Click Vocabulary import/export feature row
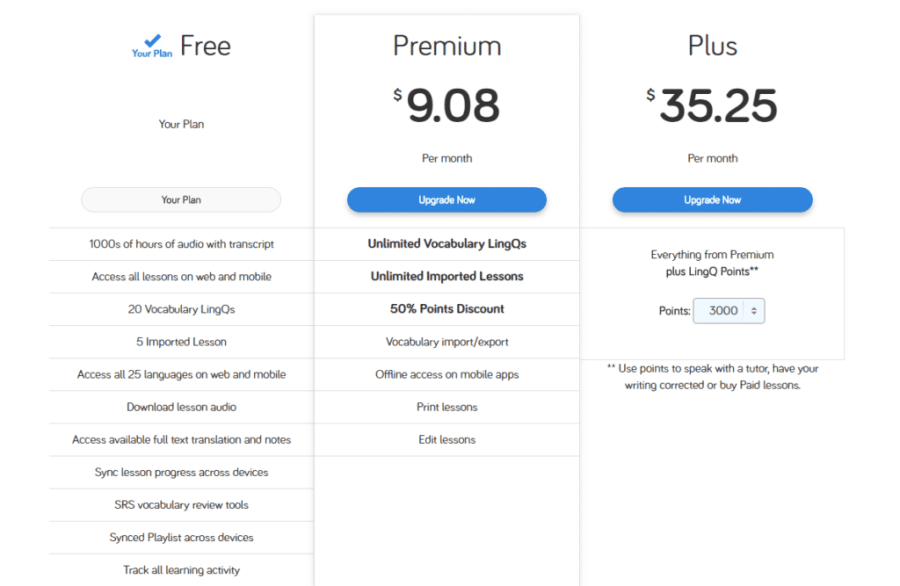The image size is (900, 586). pyautogui.click(x=446, y=342)
